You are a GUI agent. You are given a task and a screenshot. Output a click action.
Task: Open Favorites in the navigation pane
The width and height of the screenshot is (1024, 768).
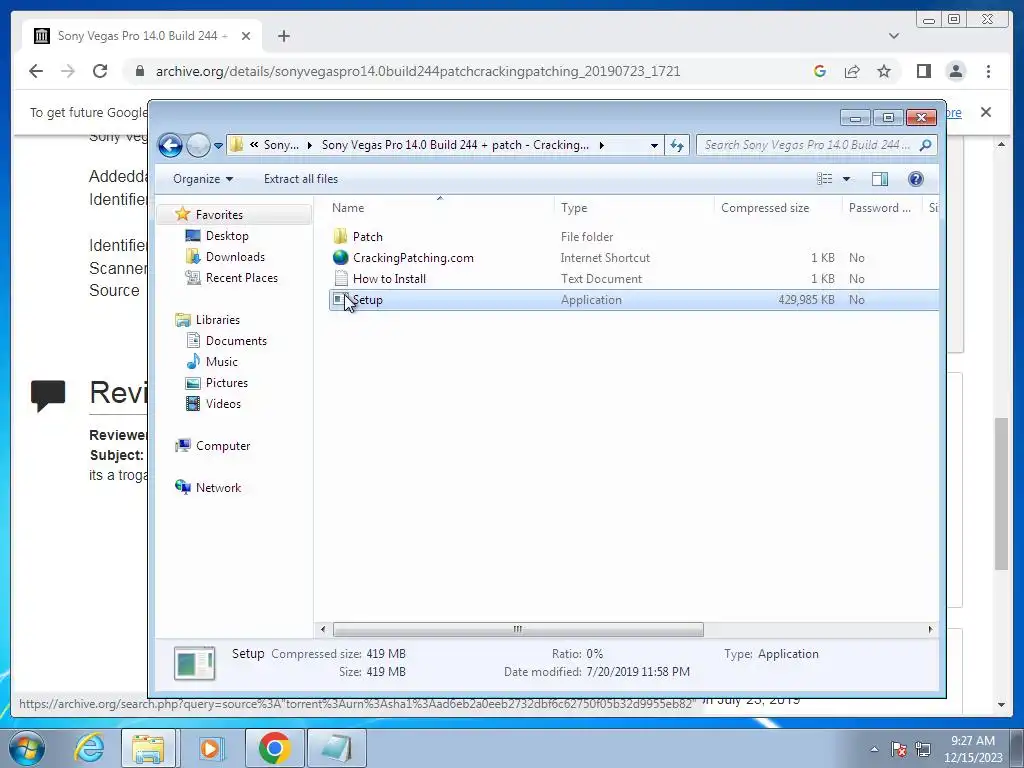219,215
